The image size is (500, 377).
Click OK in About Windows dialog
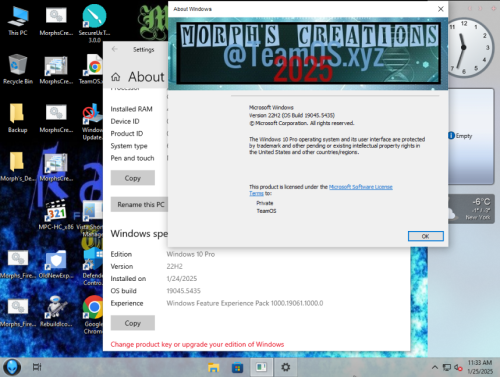point(426,236)
